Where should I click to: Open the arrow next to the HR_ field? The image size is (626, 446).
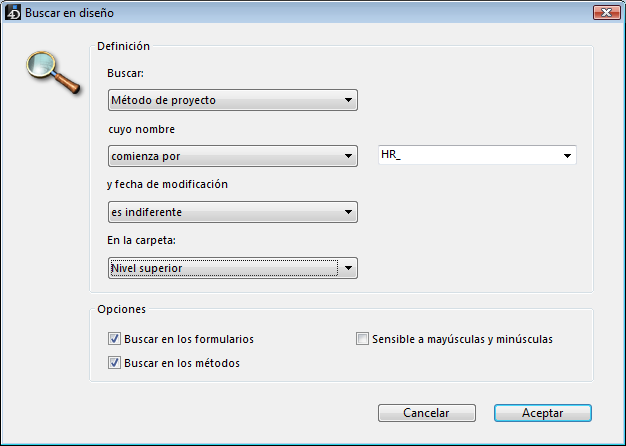click(x=568, y=156)
